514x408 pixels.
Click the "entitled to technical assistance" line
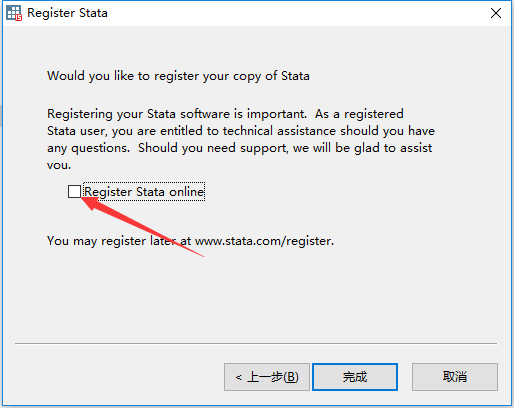[241, 131]
